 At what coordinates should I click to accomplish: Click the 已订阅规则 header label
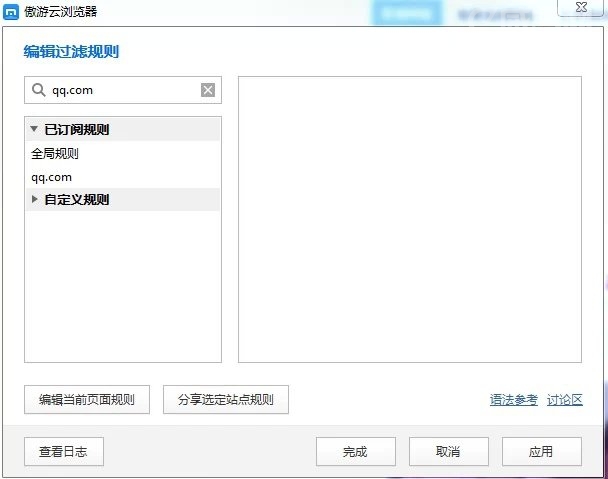click(77, 130)
